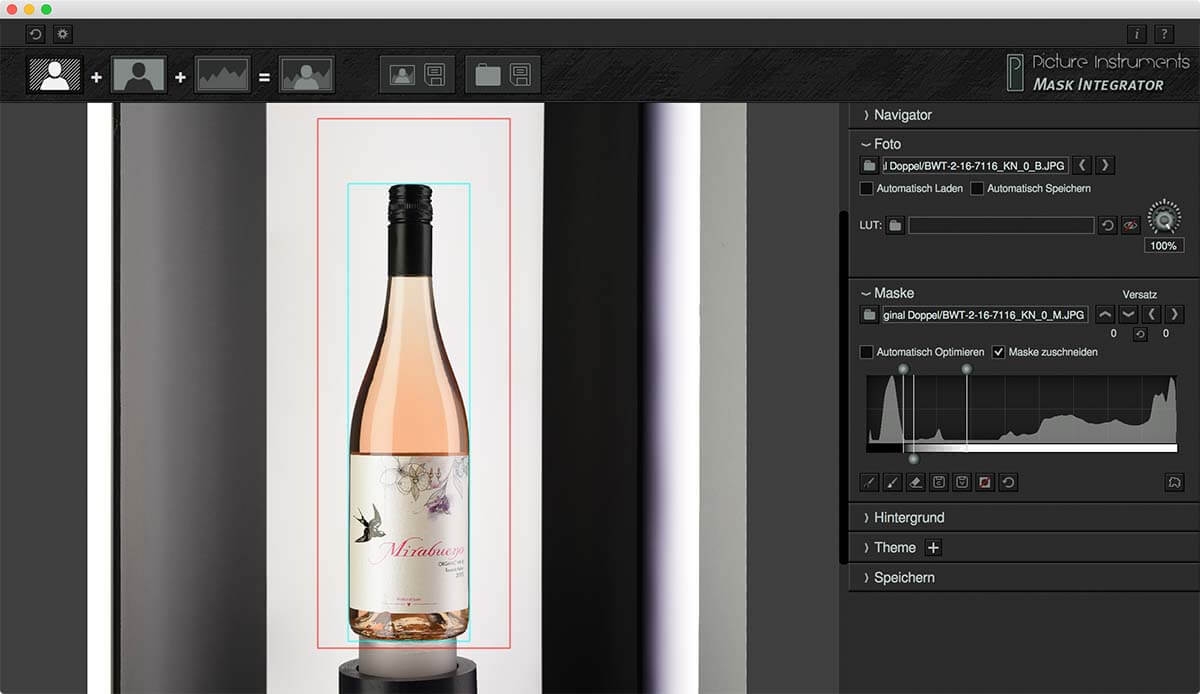This screenshot has height=694, width=1200.
Task: Add a new theme with the plus button
Action: pos(933,548)
